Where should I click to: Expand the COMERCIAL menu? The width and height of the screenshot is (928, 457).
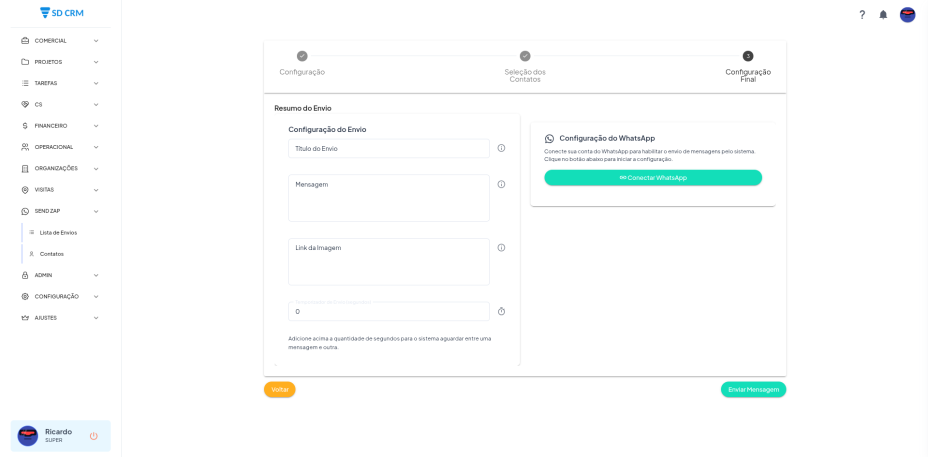click(x=60, y=41)
